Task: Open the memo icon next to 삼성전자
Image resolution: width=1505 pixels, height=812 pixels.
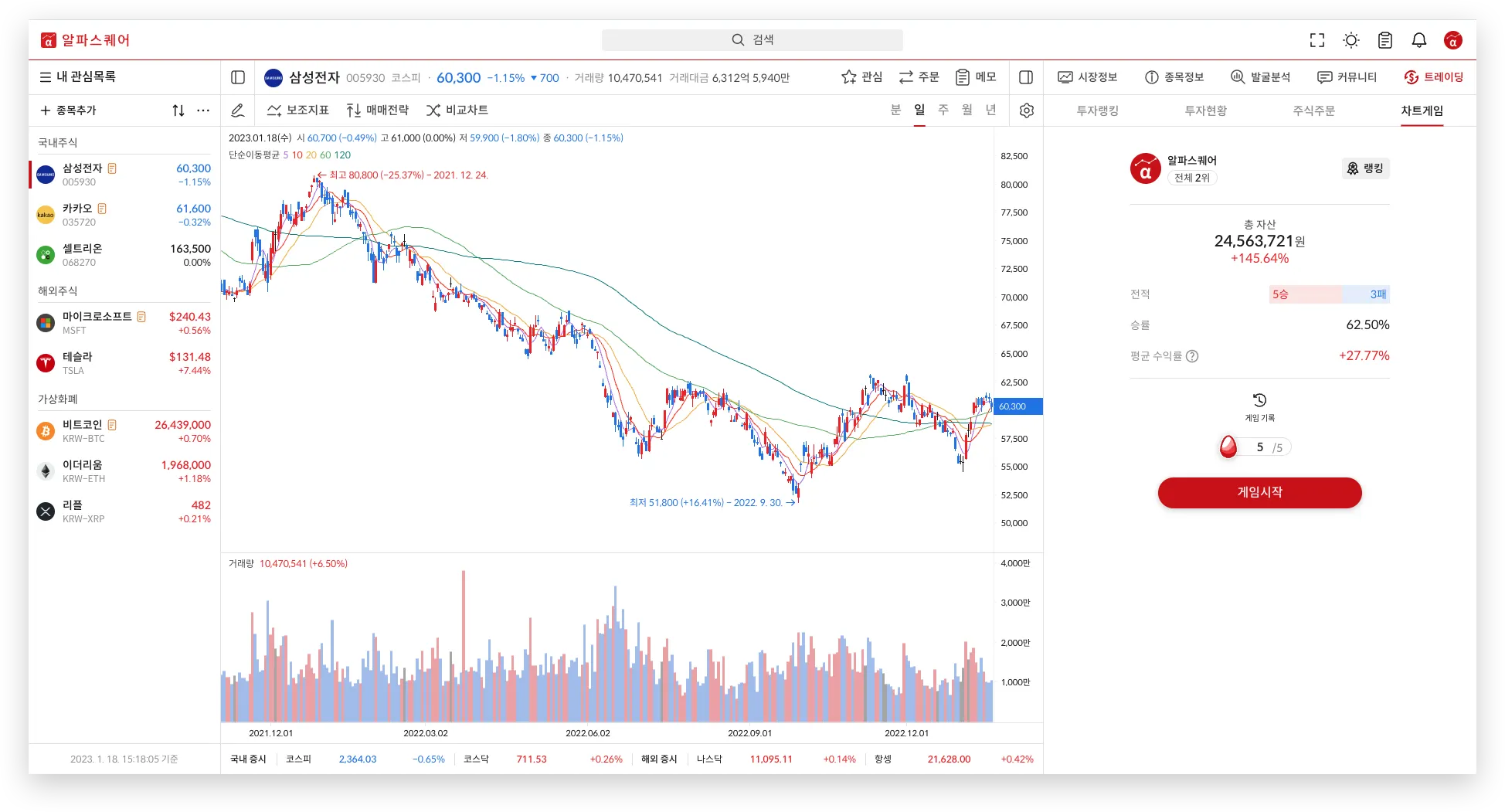Action: tap(112, 168)
